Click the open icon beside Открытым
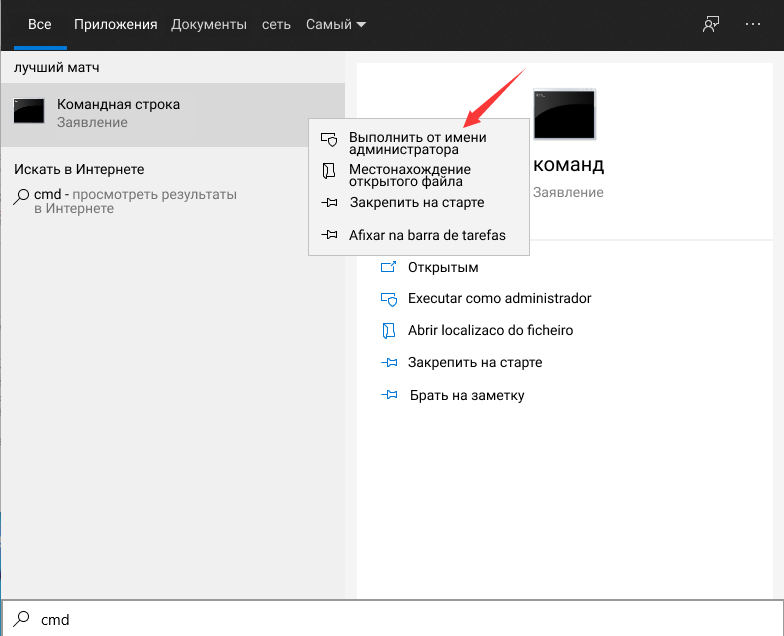Viewport: 784px width, 636px height. (388, 267)
